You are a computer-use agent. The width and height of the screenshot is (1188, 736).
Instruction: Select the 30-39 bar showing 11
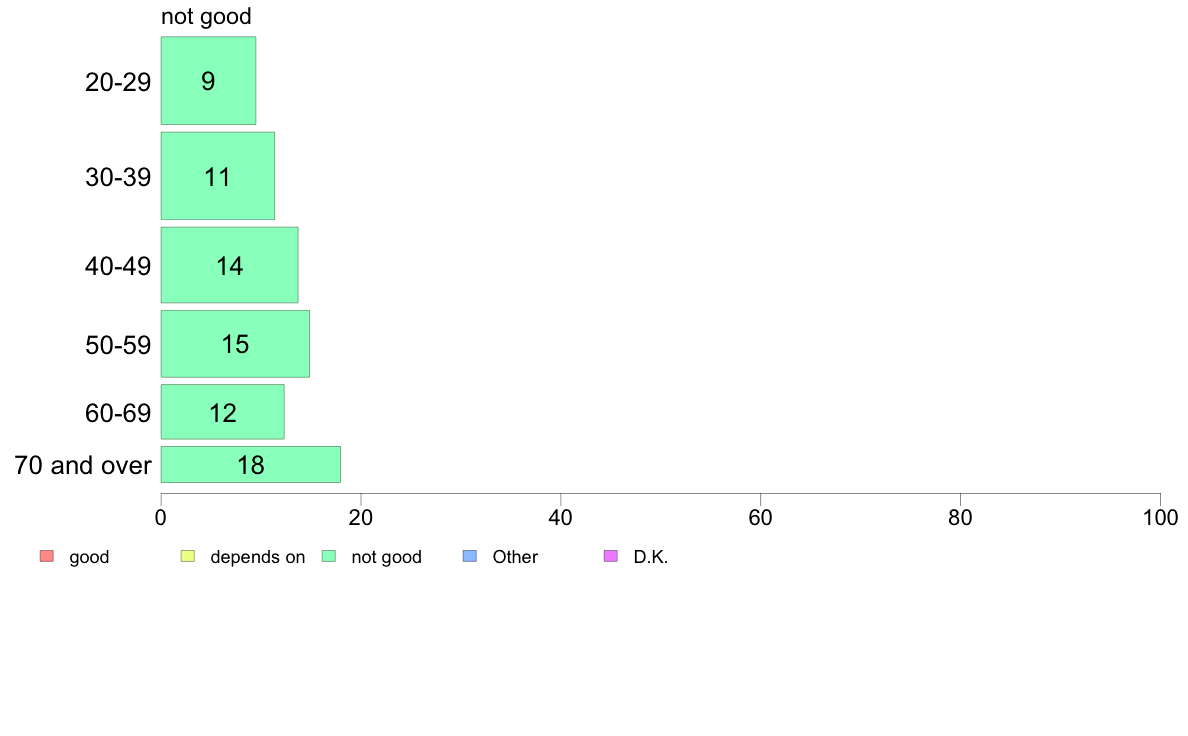(x=217, y=176)
